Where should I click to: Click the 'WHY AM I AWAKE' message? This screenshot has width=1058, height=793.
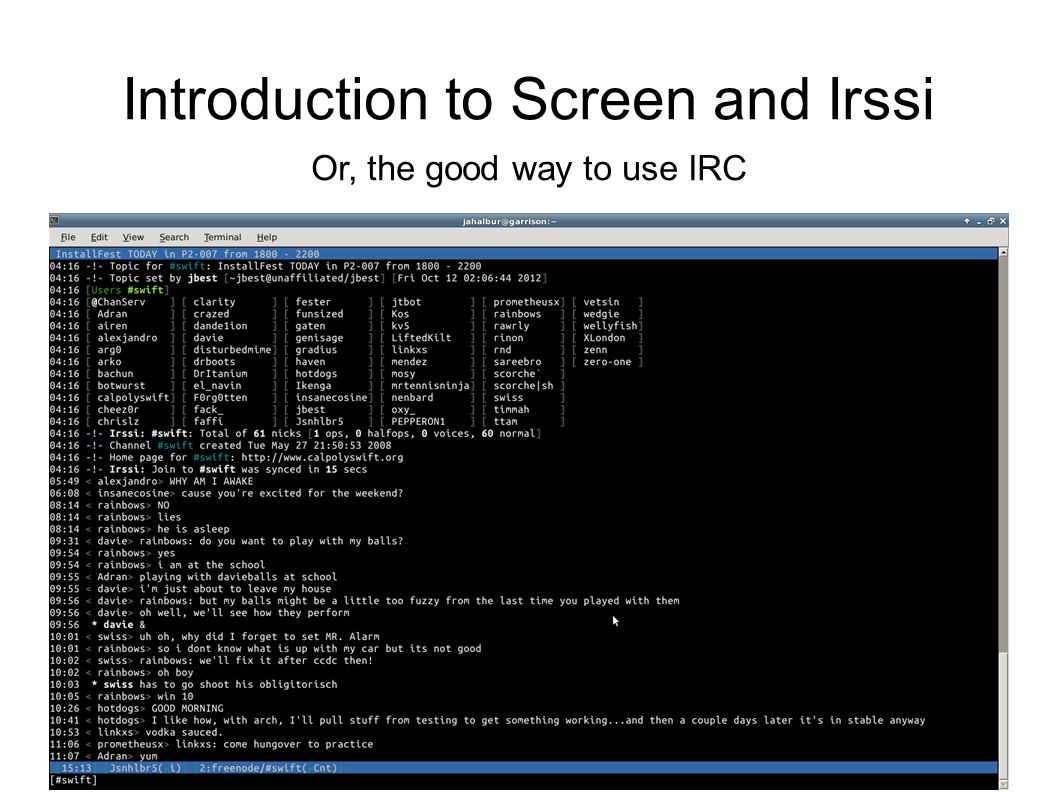211,481
